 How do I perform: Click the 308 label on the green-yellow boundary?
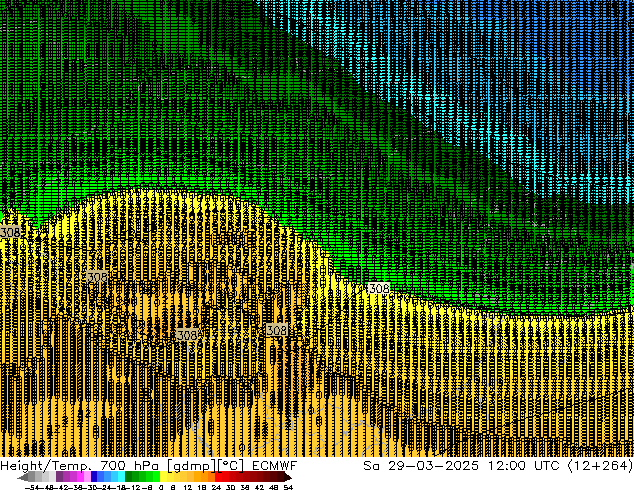tap(379, 288)
